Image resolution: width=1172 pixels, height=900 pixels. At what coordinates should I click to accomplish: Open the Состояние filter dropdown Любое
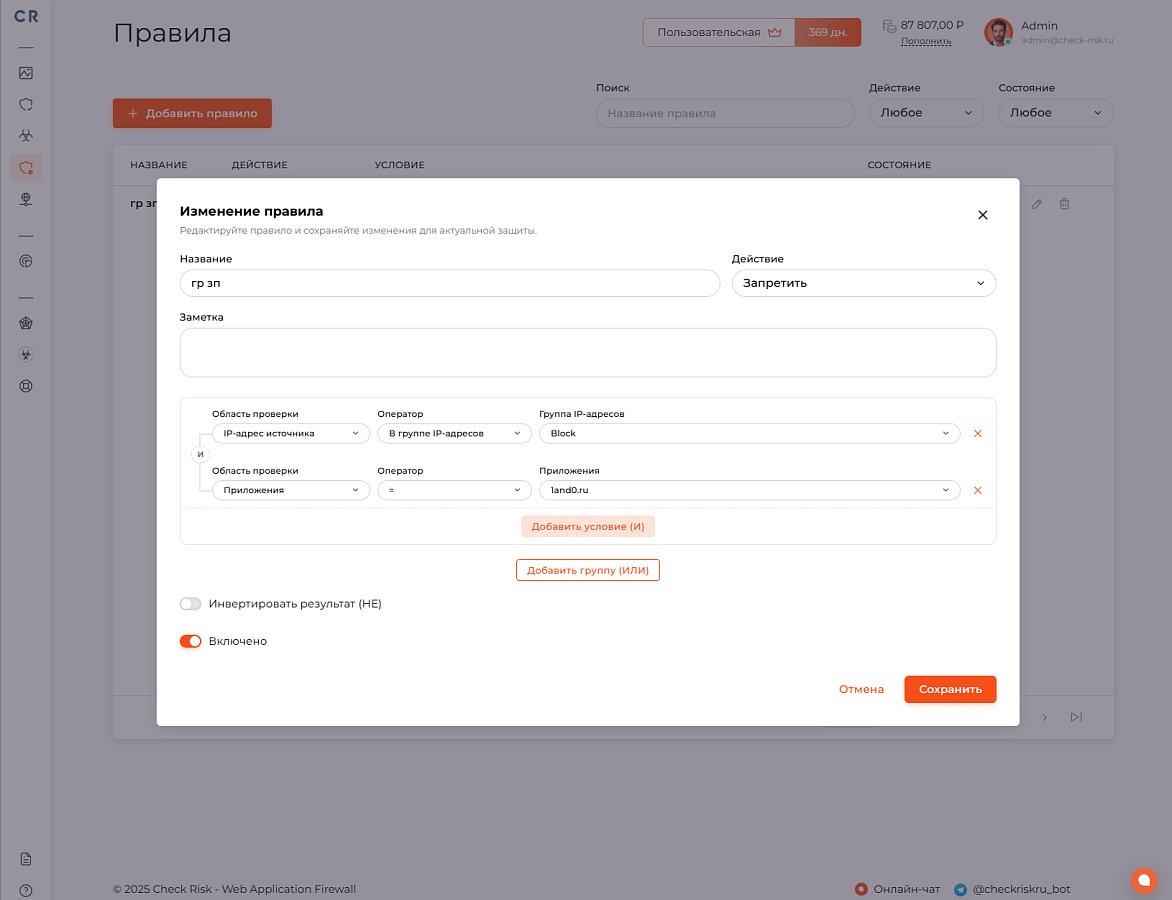pyautogui.click(x=1055, y=113)
